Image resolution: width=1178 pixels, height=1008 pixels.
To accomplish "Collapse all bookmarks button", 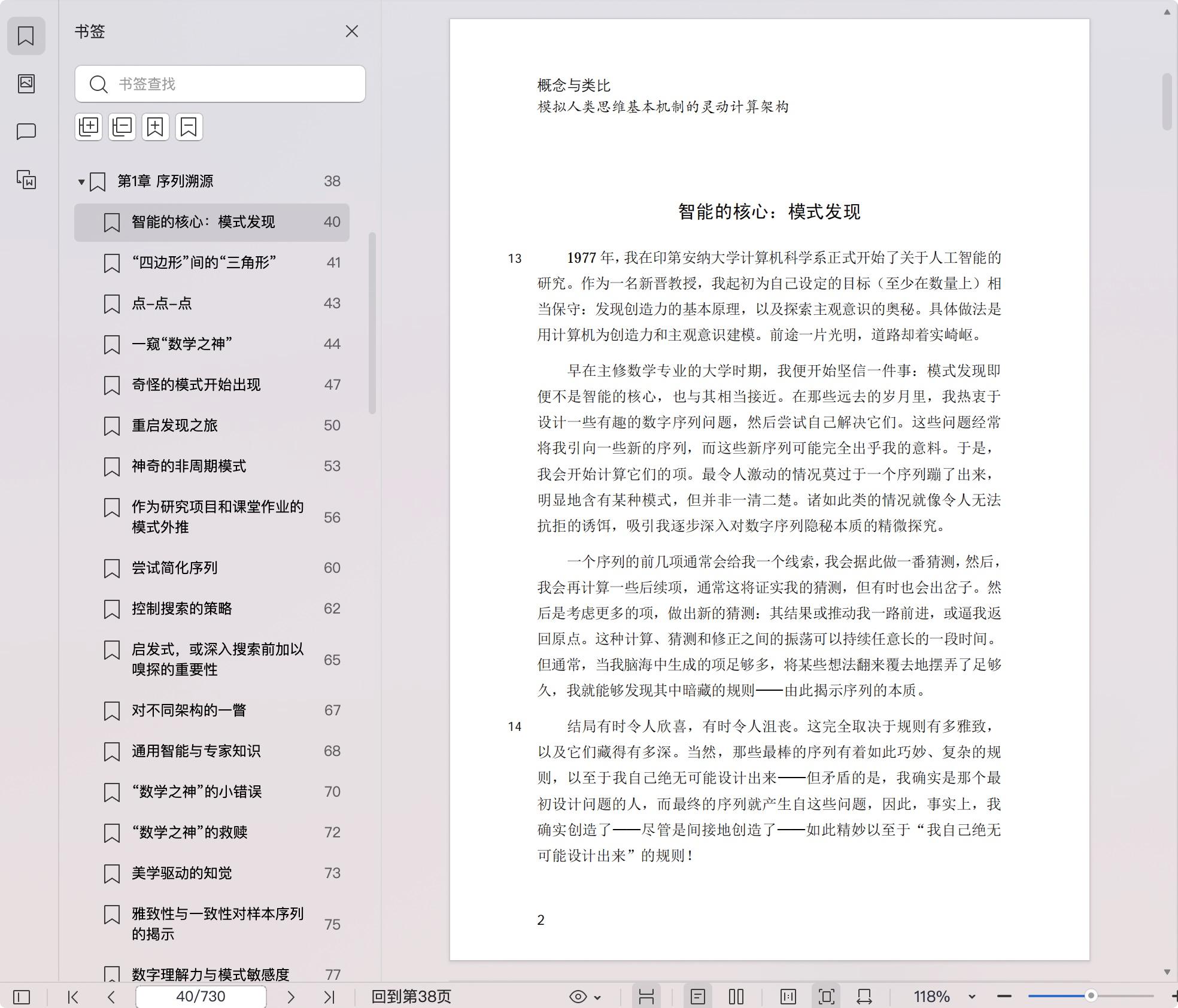I will click(122, 127).
